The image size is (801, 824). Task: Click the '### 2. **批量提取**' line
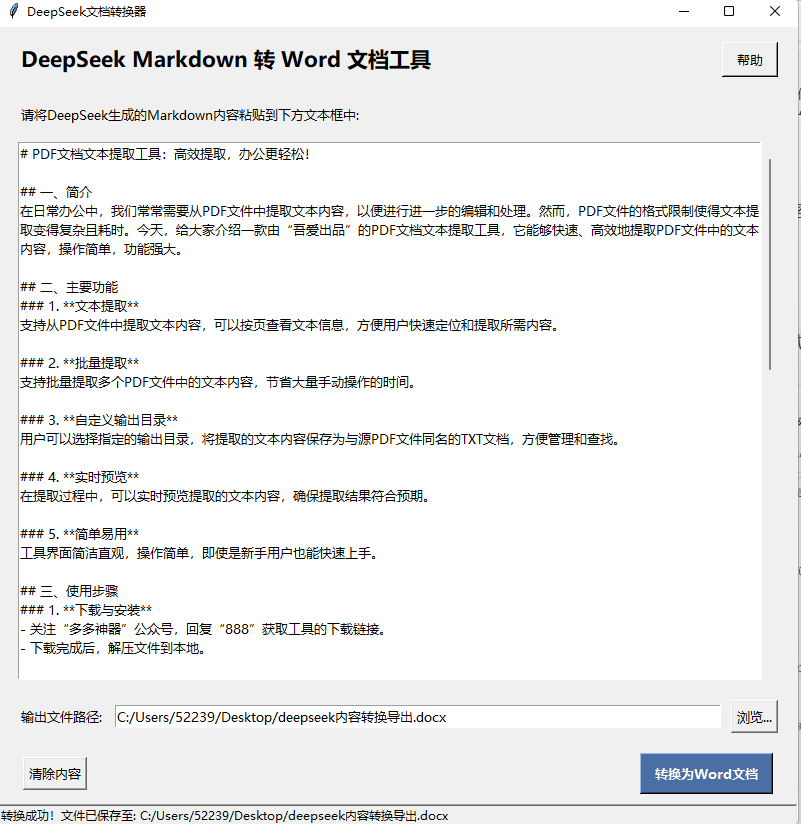(79, 363)
